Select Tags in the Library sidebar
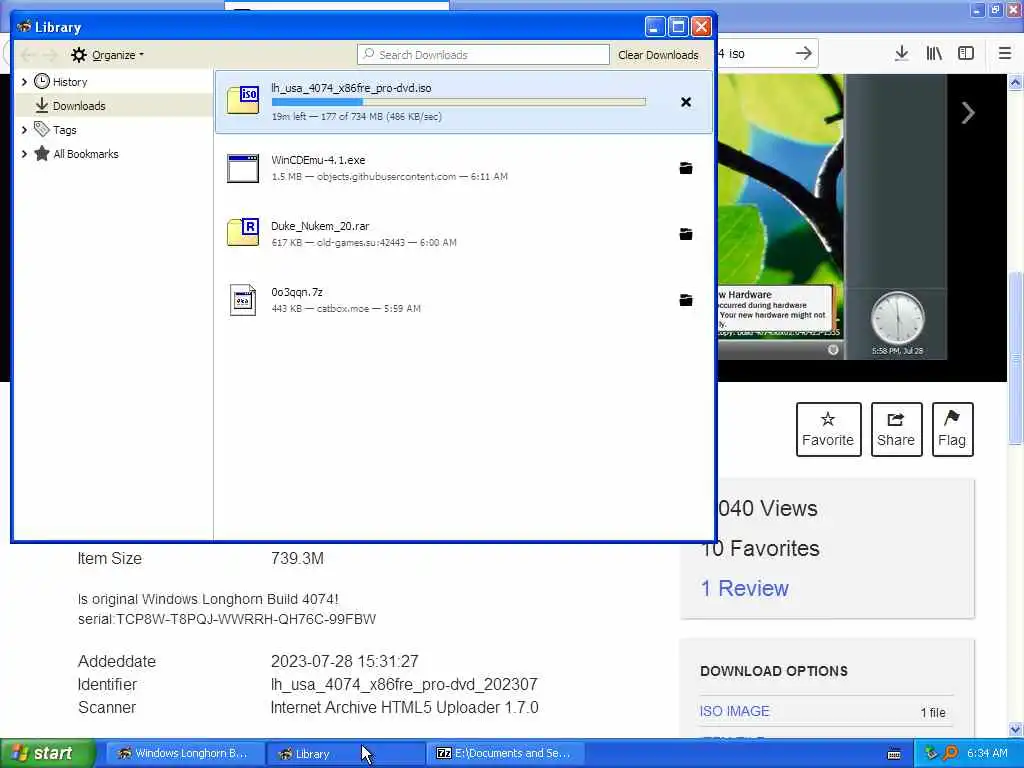 tap(65, 130)
